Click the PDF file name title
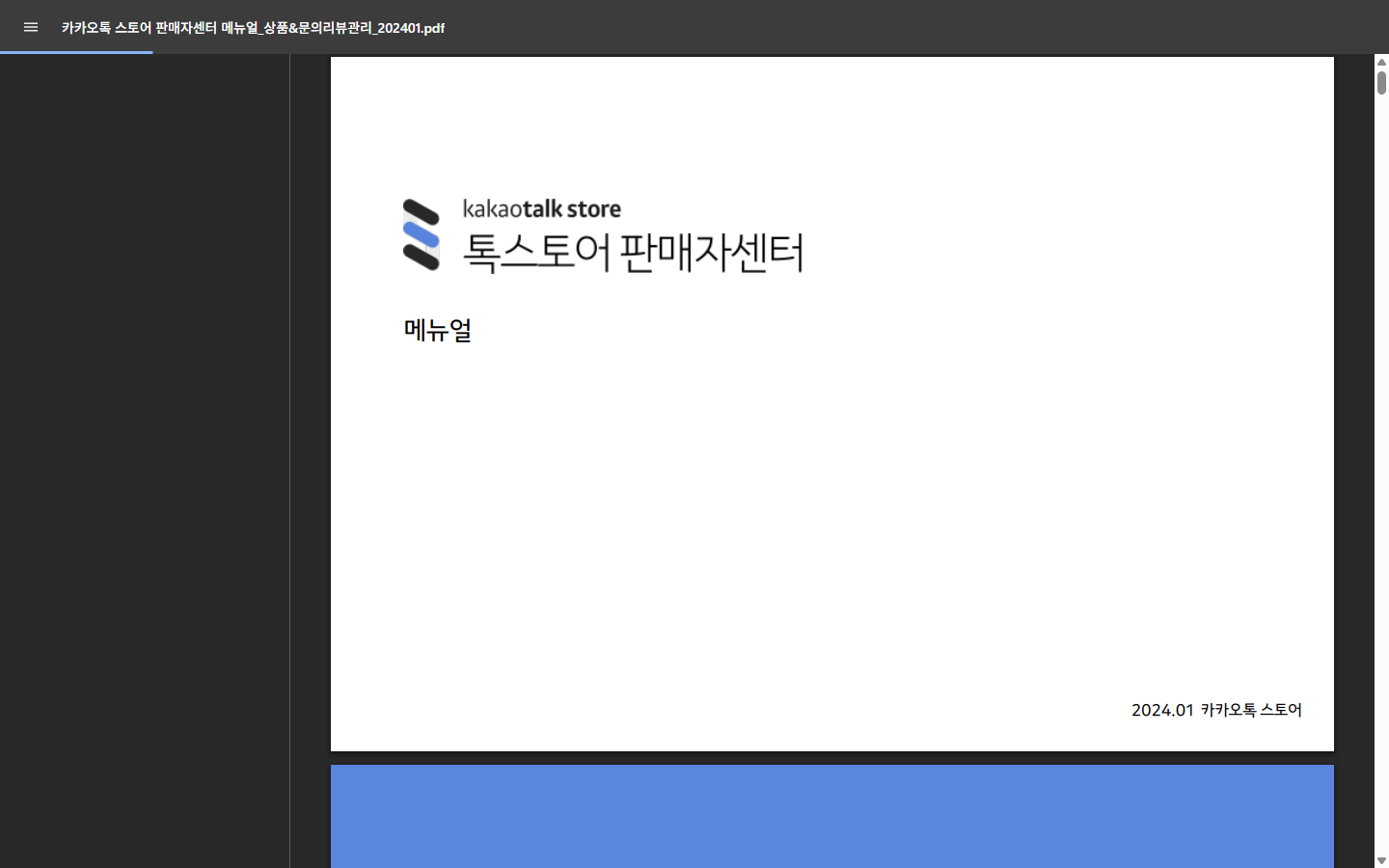The image size is (1389, 868). pyautogui.click(x=253, y=28)
